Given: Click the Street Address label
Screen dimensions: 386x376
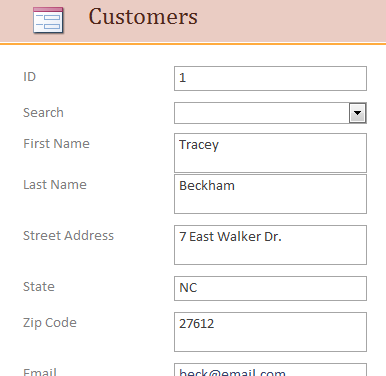Looking at the screenshot, I should pos(68,236).
